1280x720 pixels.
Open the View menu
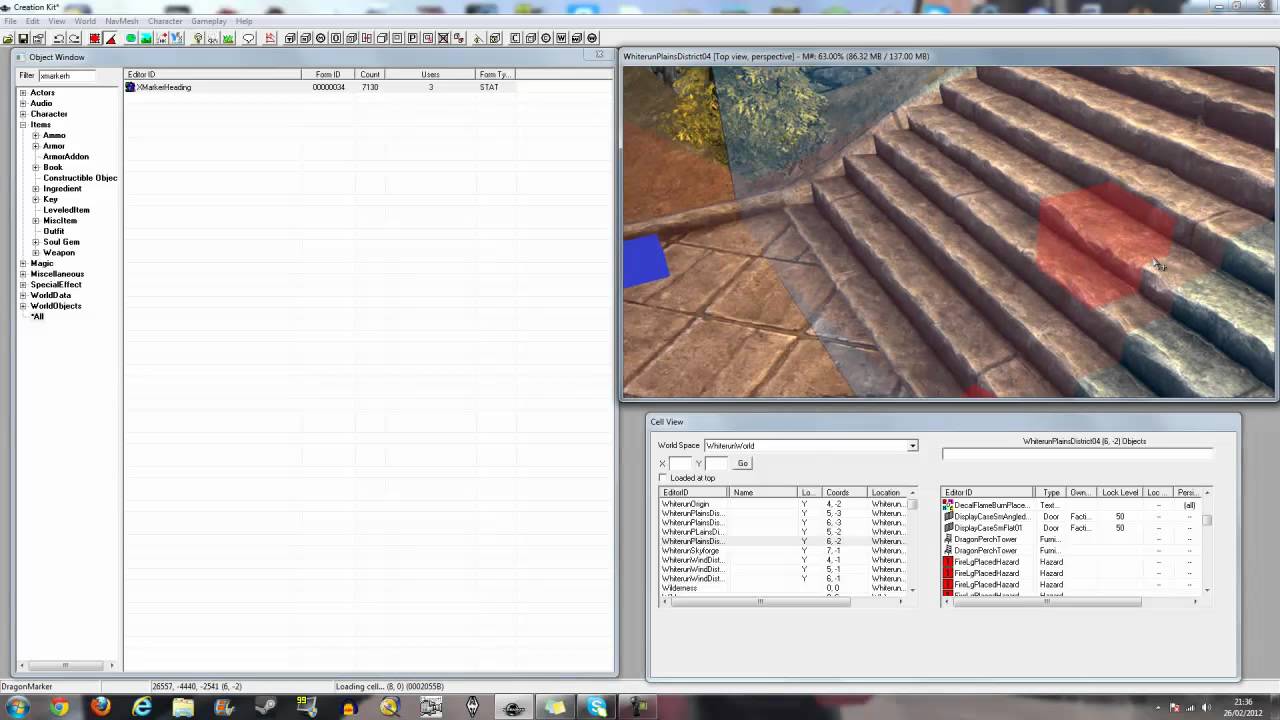(57, 21)
